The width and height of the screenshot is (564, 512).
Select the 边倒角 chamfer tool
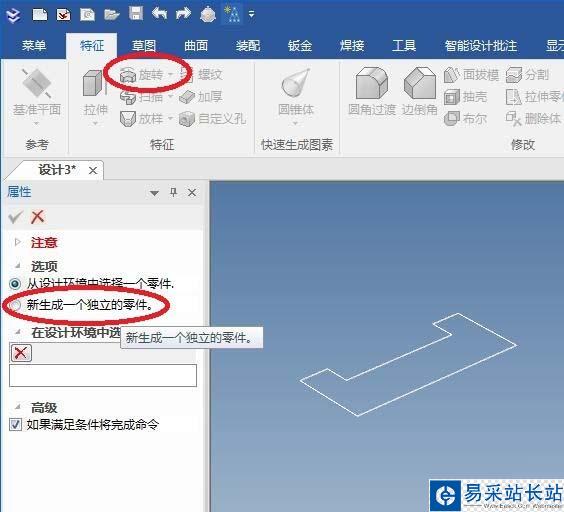pyautogui.click(x=419, y=90)
